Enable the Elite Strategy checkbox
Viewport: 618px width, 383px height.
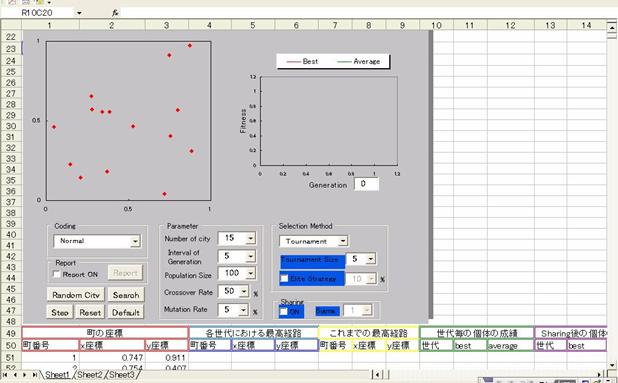tap(284, 279)
